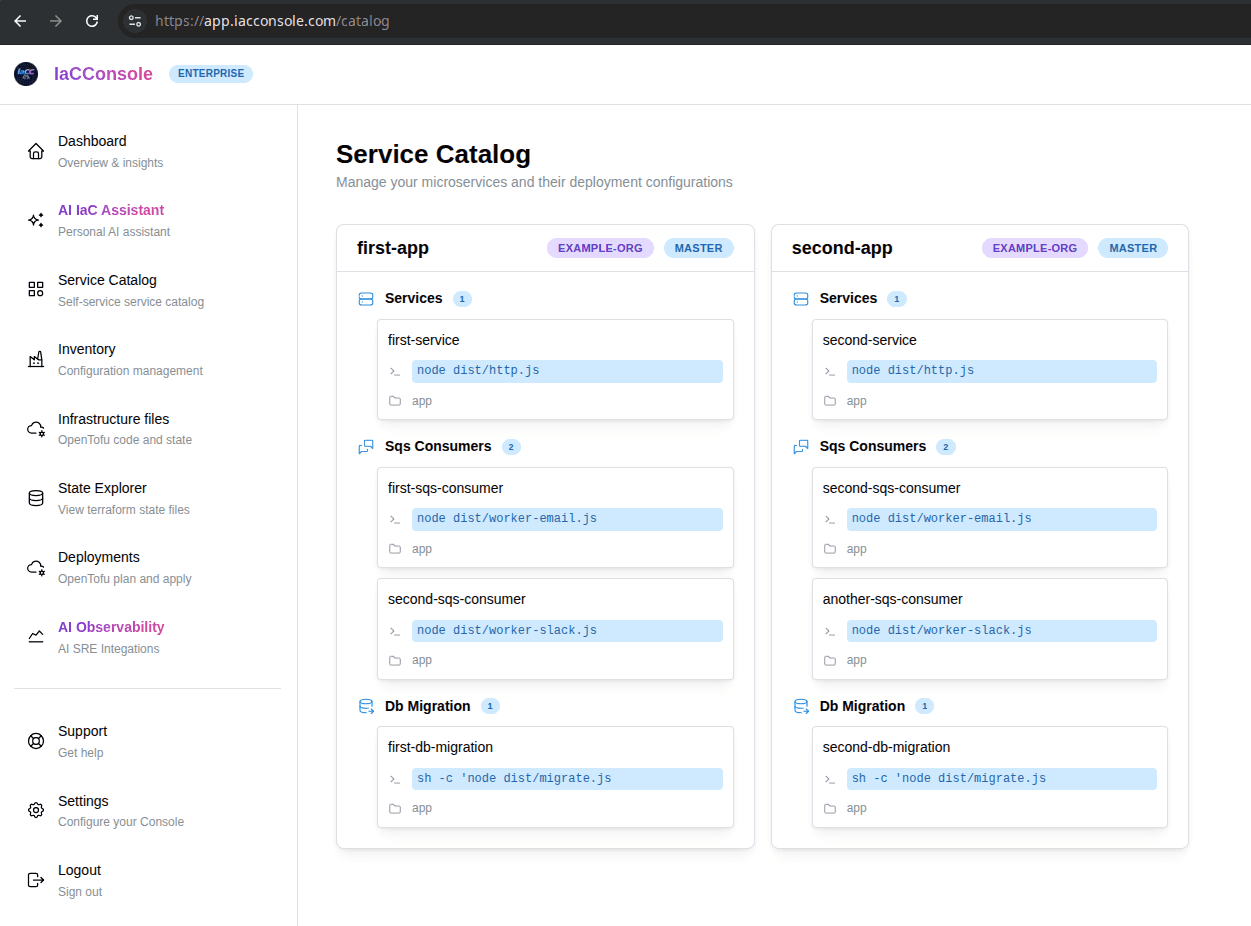Image resolution: width=1251 pixels, height=926 pixels.
Task: Click the browser address bar URL
Action: pyautogui.click(x=272, y=20)
